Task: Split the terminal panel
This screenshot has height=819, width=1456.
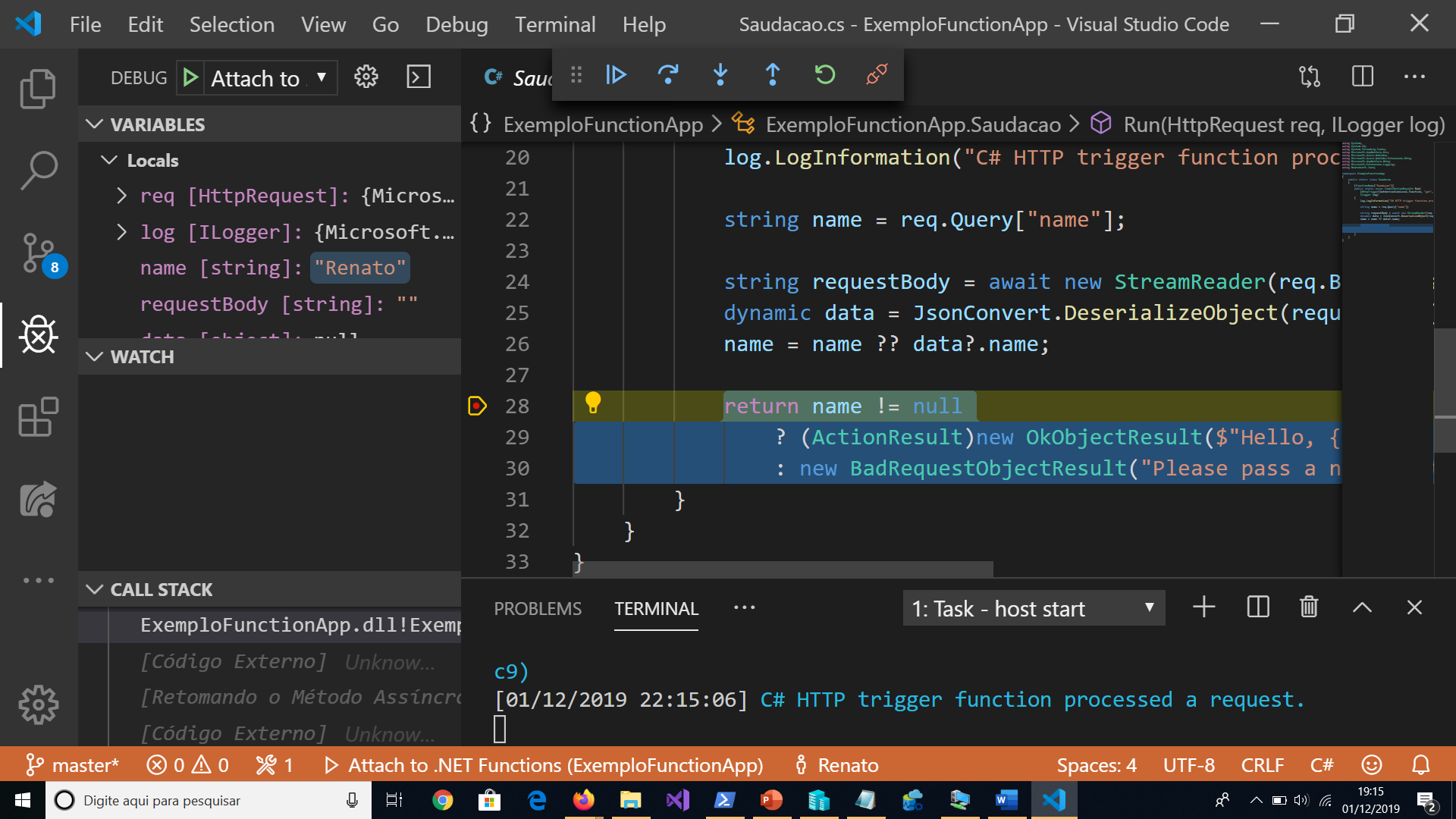Action: [x=1258, y=607]
